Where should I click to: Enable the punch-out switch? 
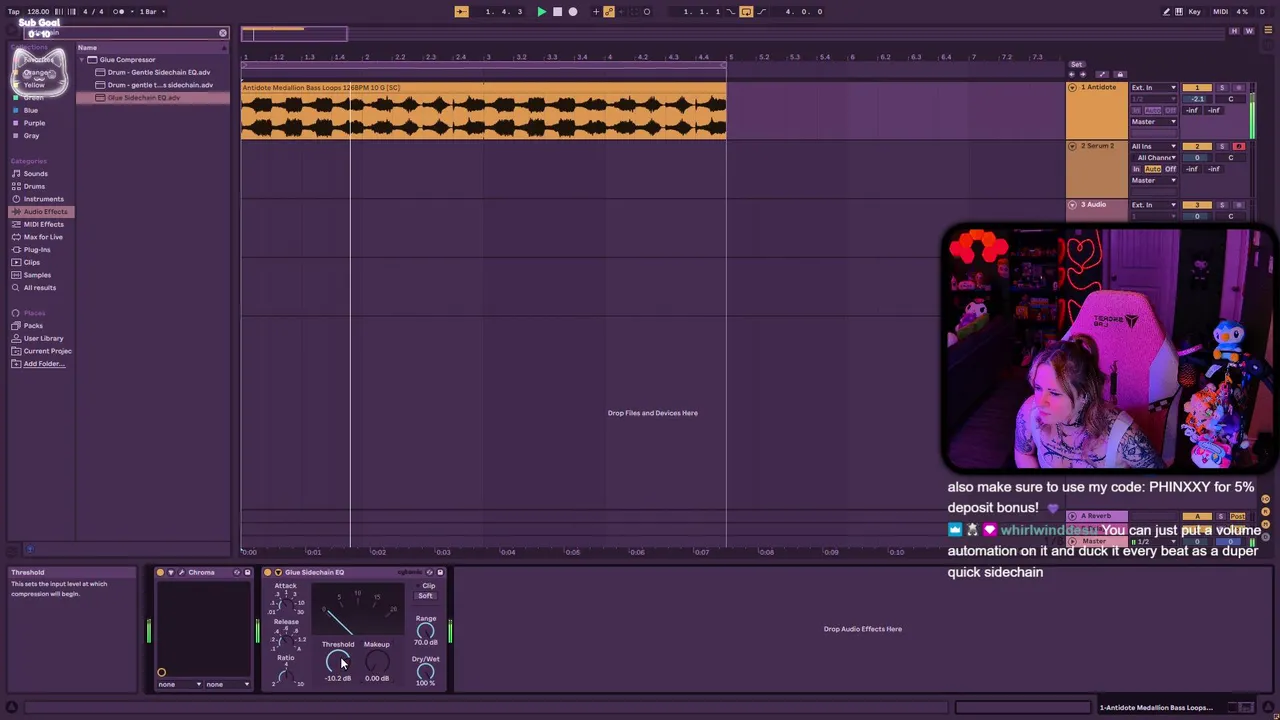click(x=762, y=12)
